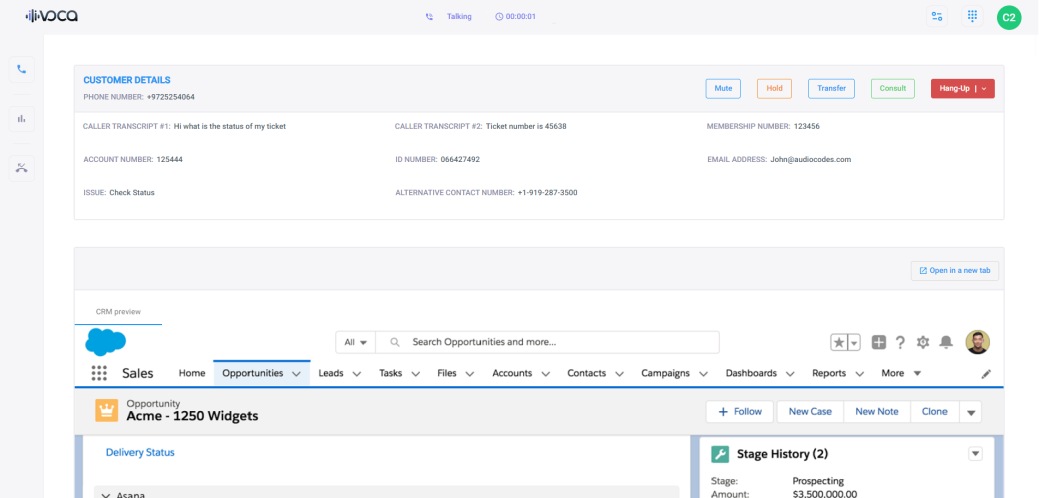Click the Salesforce help question mark
This screenshot has height=498, width=1039.
pyautogui.click(x=901, y=342)
